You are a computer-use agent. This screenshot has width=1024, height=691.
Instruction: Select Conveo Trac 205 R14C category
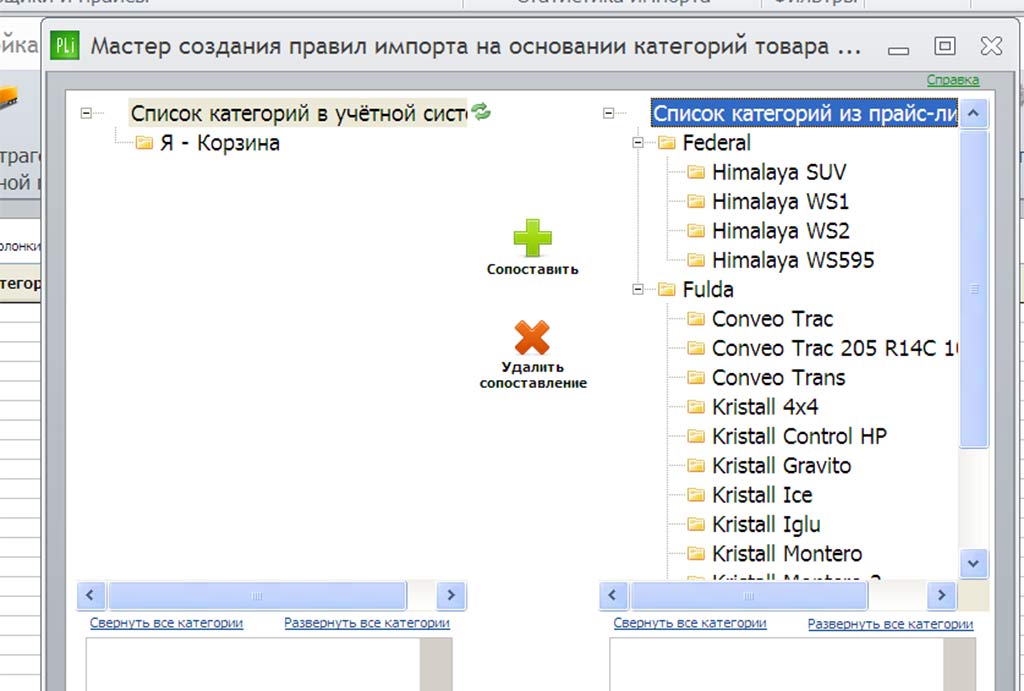pos(835,348)
